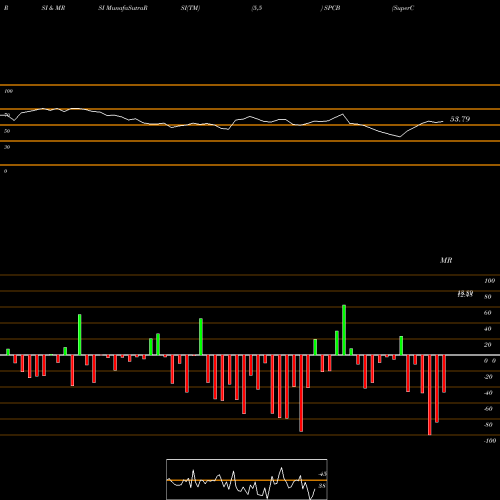The image size is (500, 500).
Task: Click the MR axis label '40'
Action: coord(488,329)
